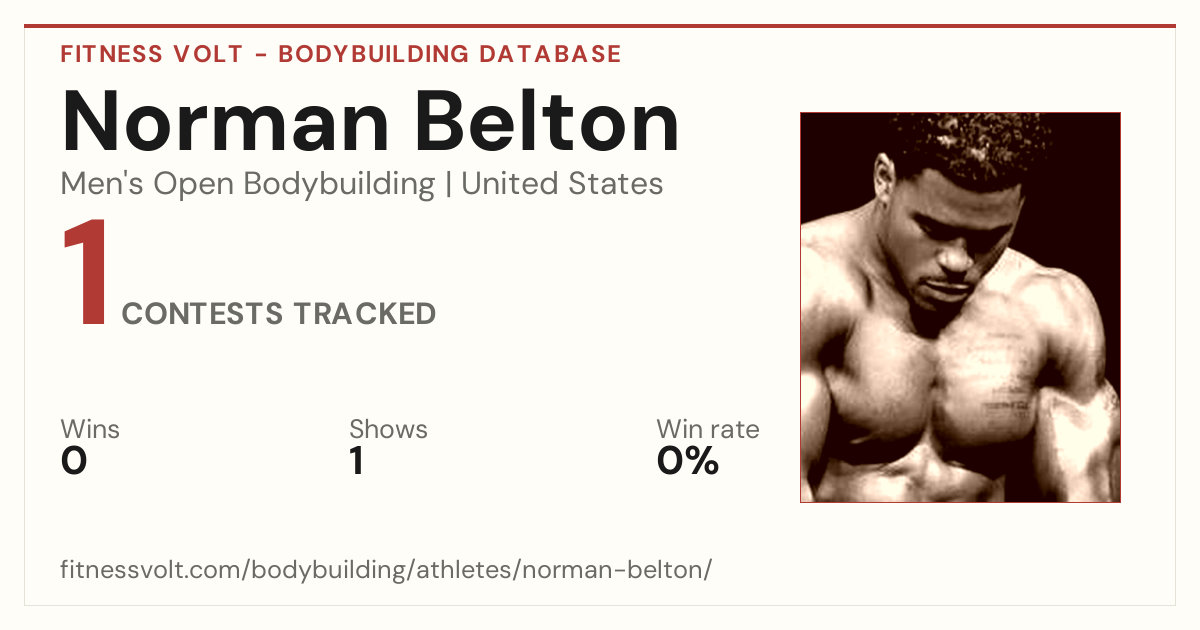Viewport: 1200px width, 630px height.
Task: Select the CONTESTS TRACKED label
Action: (279, 314)
